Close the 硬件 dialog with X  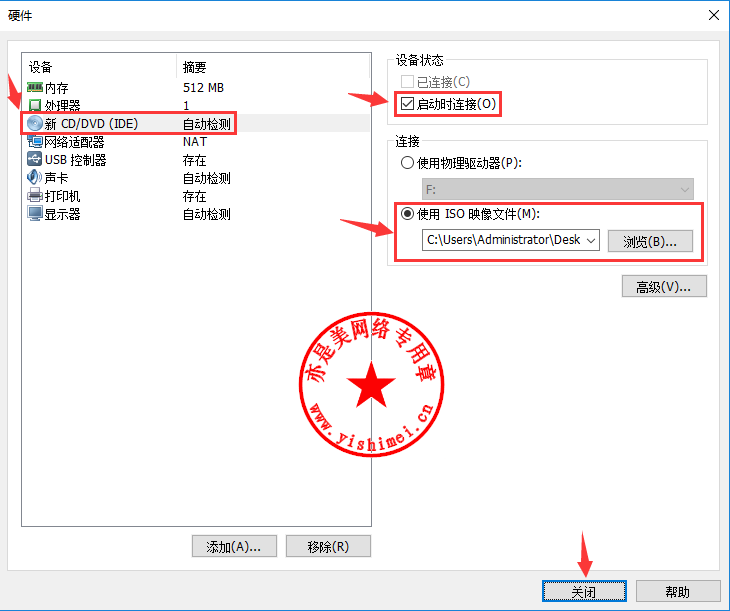click(714, 15)
